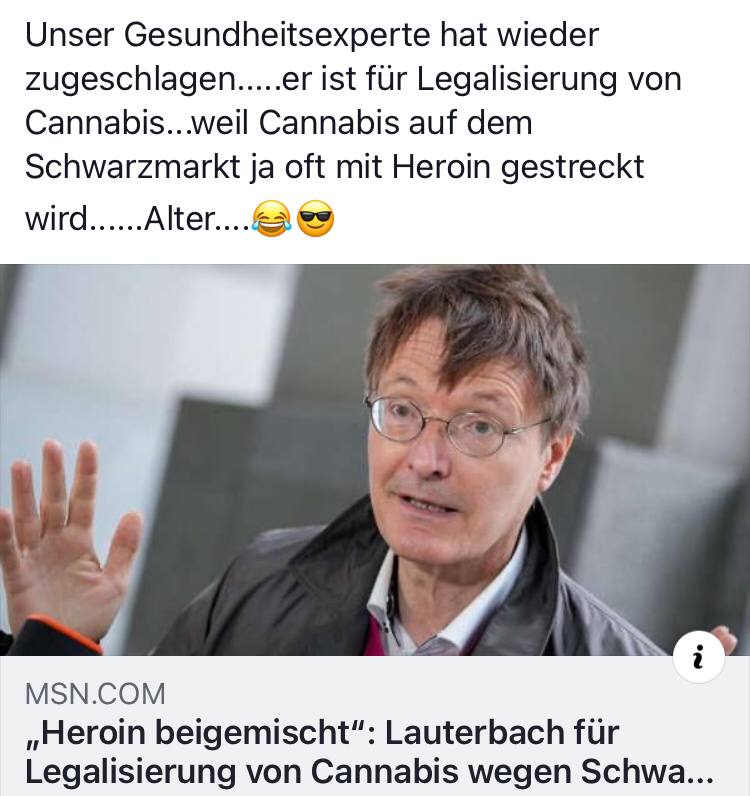Image resolution: width=750 pixels, height=796 pixels.
Task: Click "Heroin gestreckt" in the post text
Action: coord(518,168)
